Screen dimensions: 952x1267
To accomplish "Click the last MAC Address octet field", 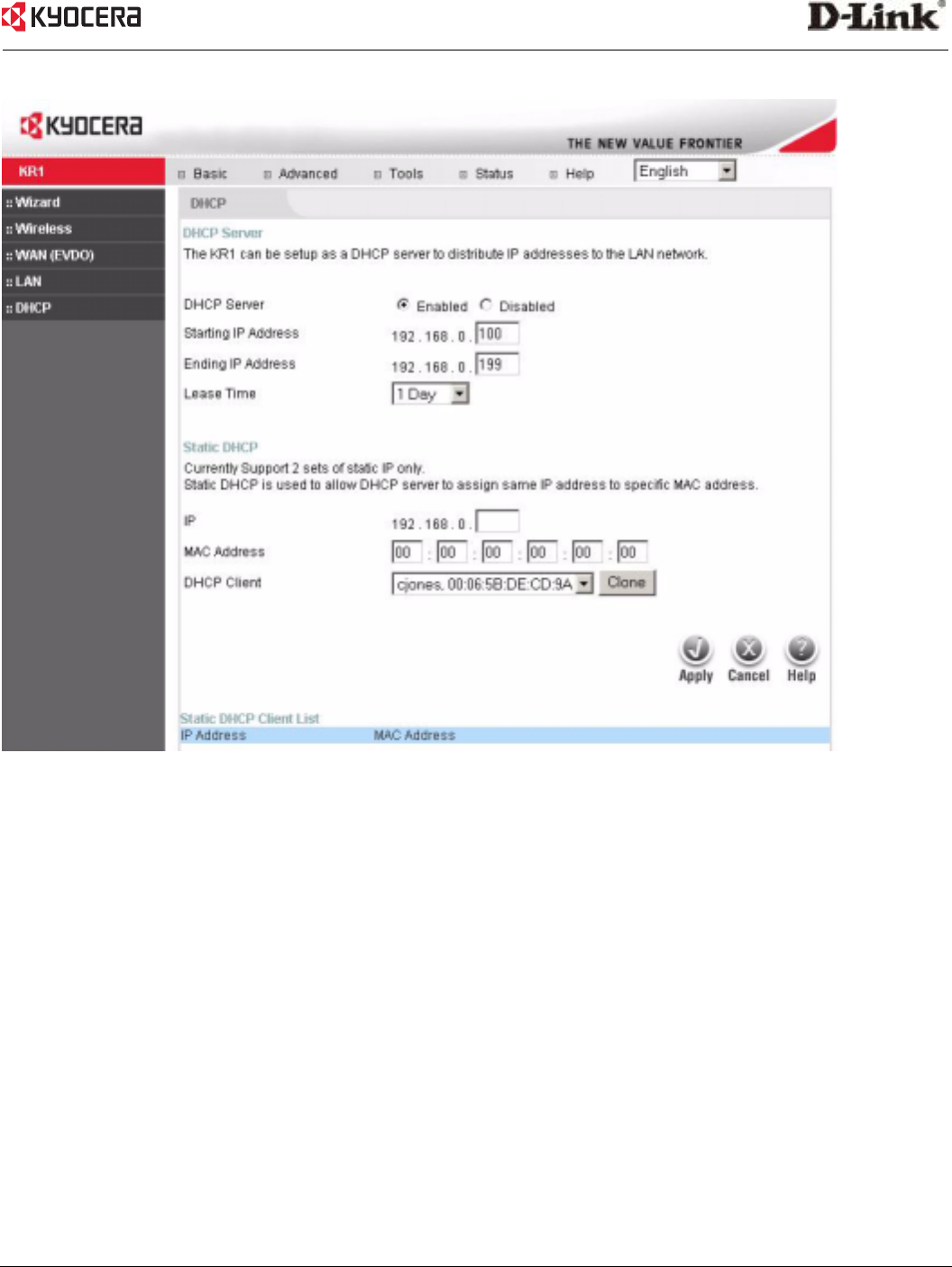I will pos(632,552).
